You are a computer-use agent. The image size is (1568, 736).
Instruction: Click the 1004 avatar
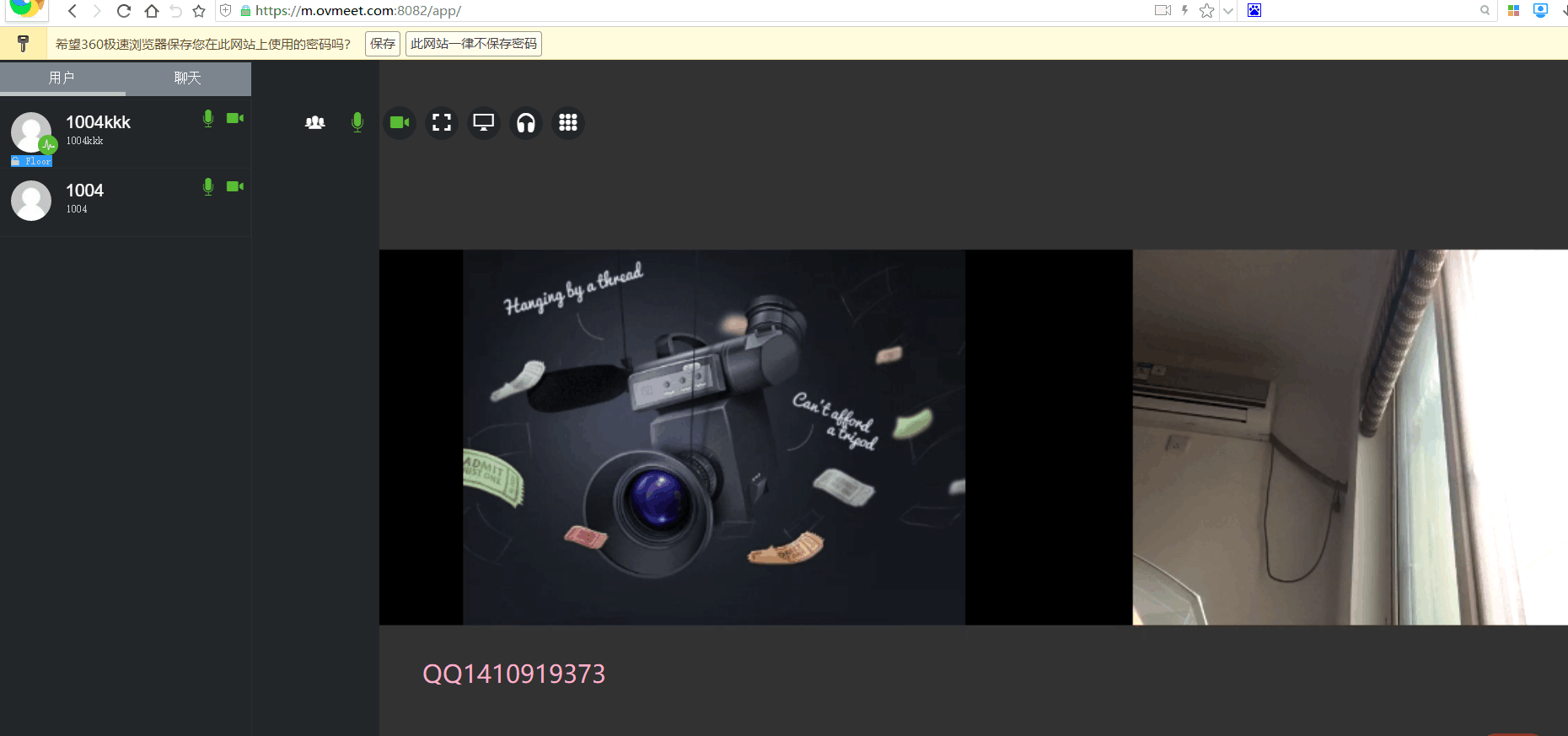pos(31,201)
